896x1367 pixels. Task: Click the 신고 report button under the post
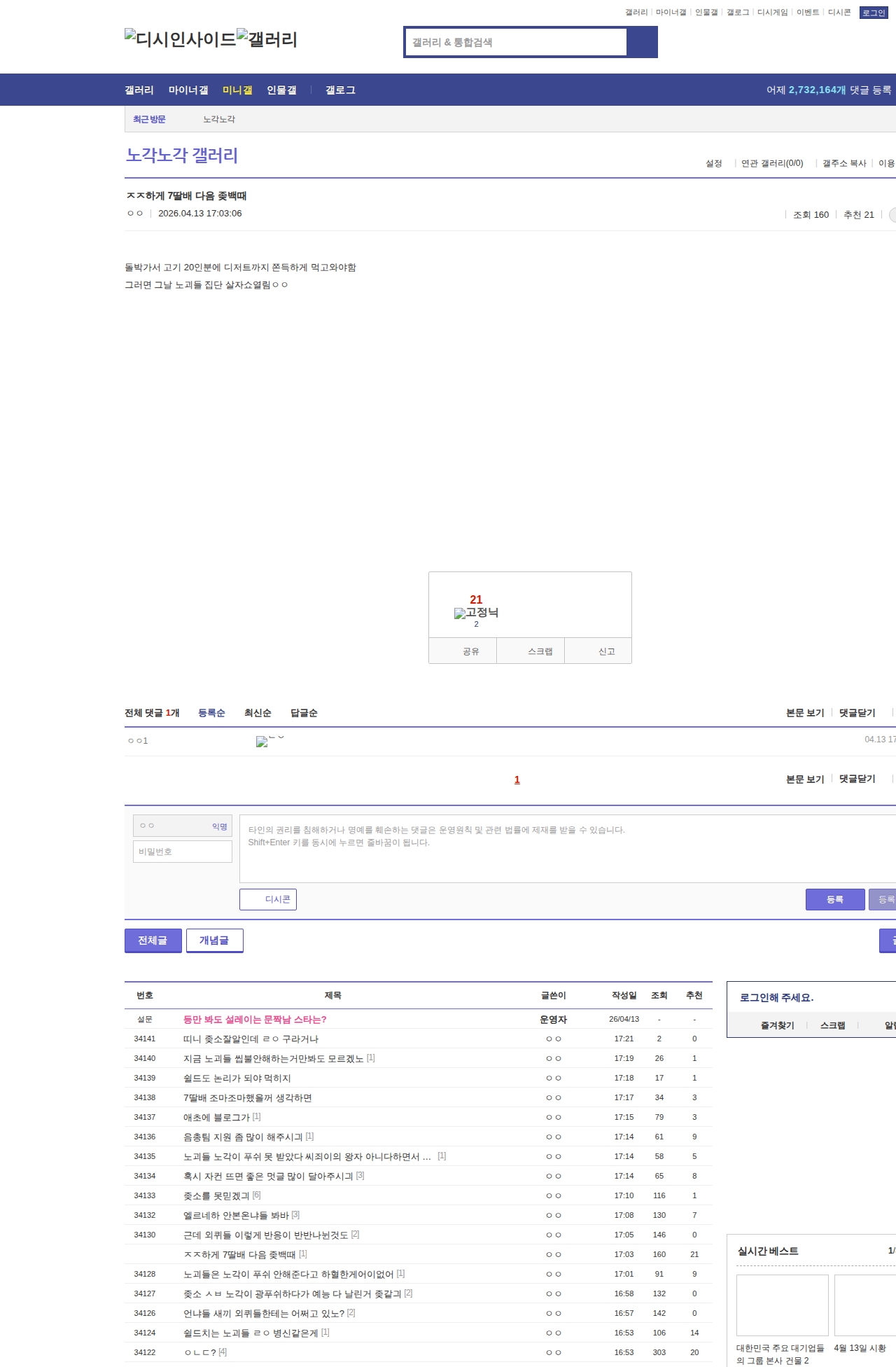click(x=606, y=651)
